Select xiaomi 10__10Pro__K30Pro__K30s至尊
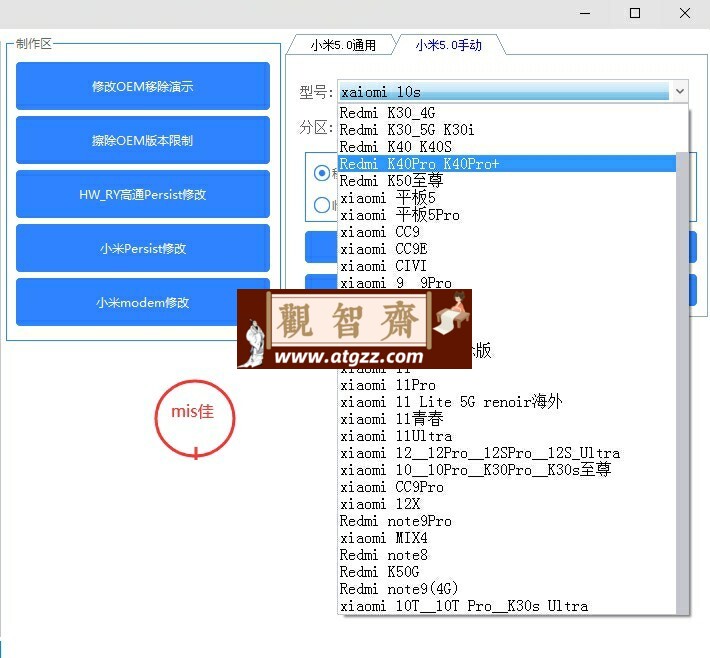Screen dimensions: 710x658 [x=507, y=470]
